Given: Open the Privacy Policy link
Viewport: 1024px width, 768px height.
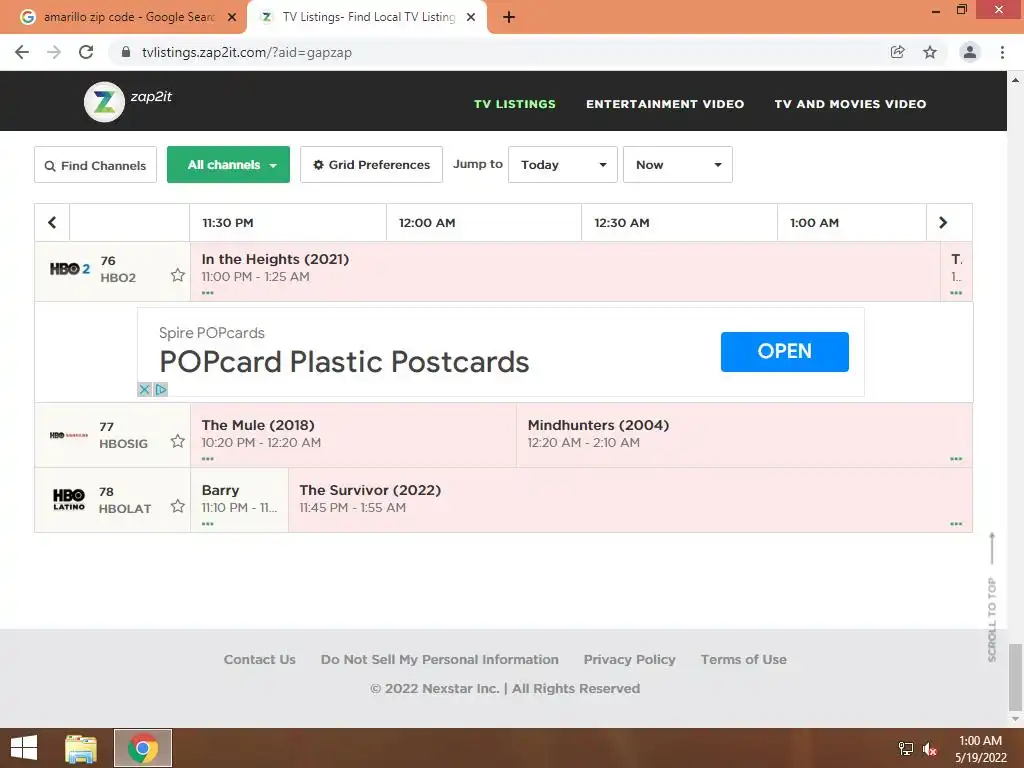Looking at the screenshot, I should coord(630,660).
